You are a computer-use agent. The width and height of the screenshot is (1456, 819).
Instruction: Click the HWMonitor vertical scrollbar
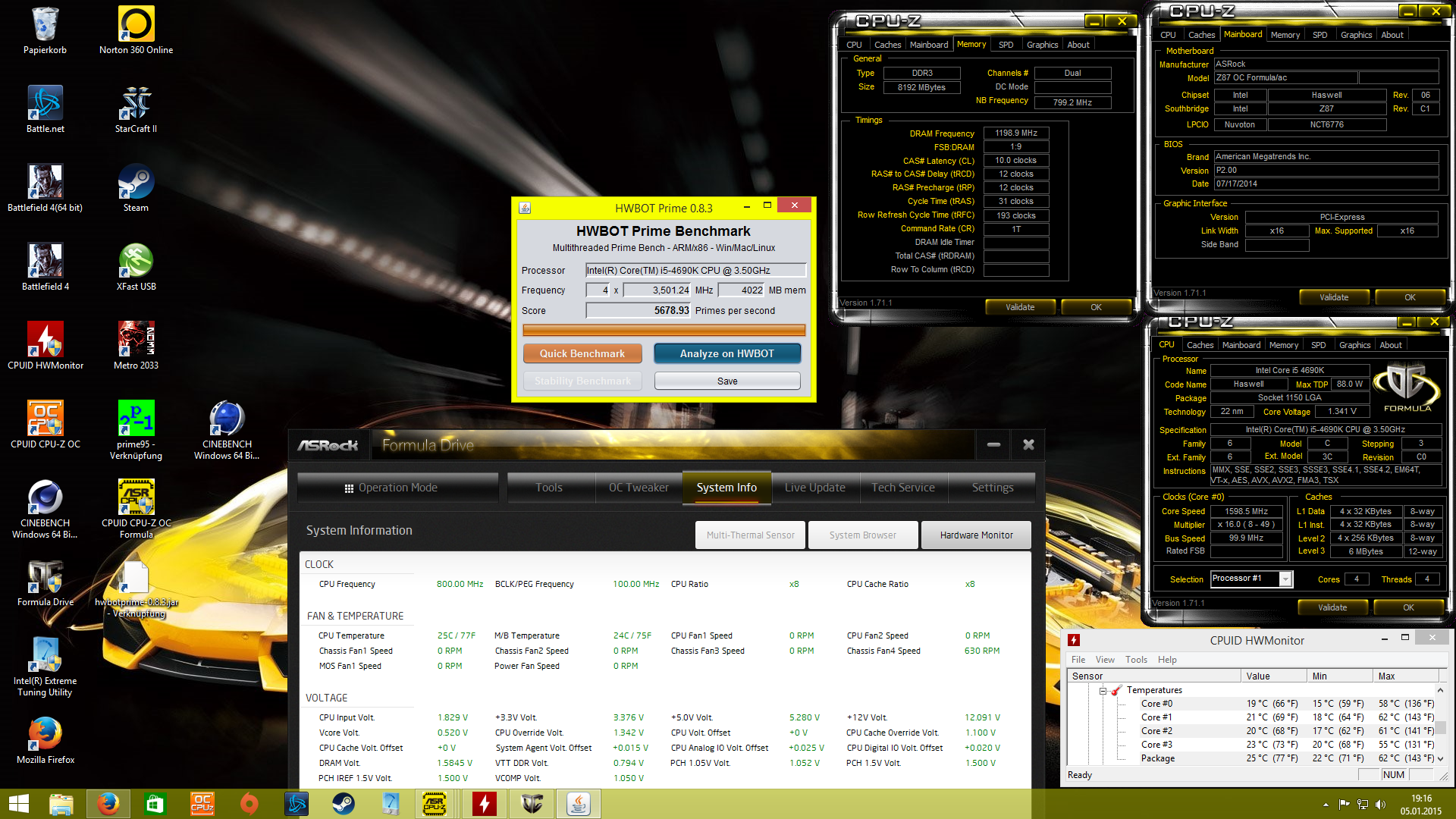(1440, 724)
